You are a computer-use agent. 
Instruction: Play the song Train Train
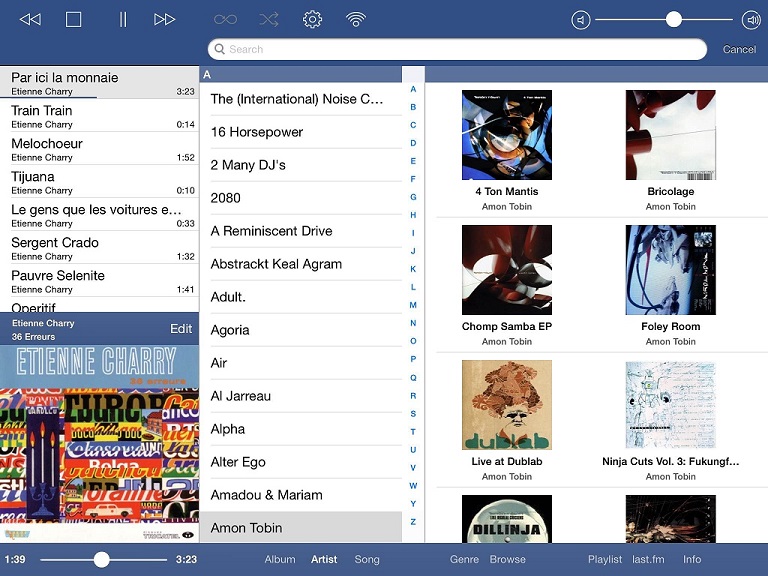coord(99,116)
